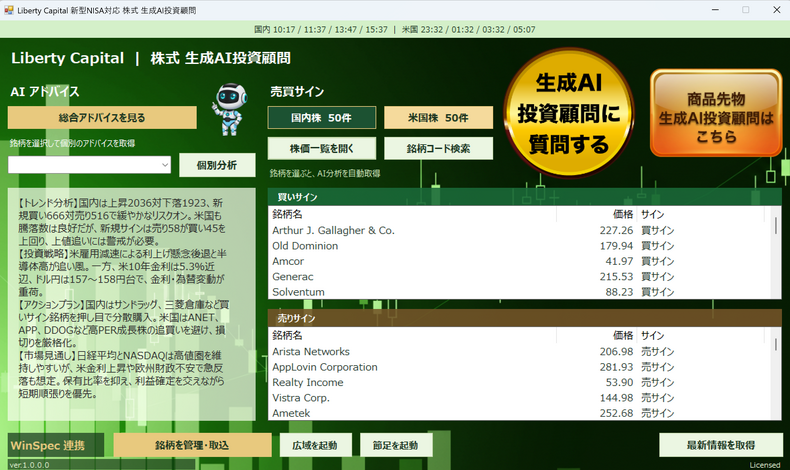Screen dimensions: 790x470
Task: Click the 売りサイン section header
Action: point(524,318)
